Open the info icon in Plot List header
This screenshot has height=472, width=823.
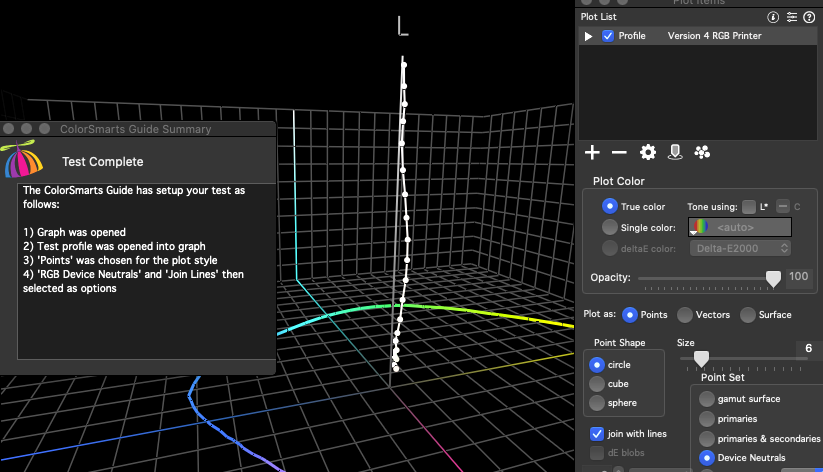point(773,17)
